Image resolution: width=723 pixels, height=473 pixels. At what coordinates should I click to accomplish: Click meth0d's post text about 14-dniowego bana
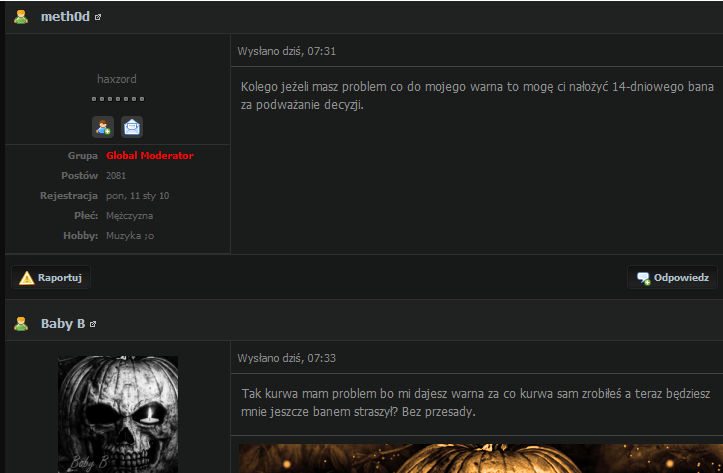coord(477,95)
